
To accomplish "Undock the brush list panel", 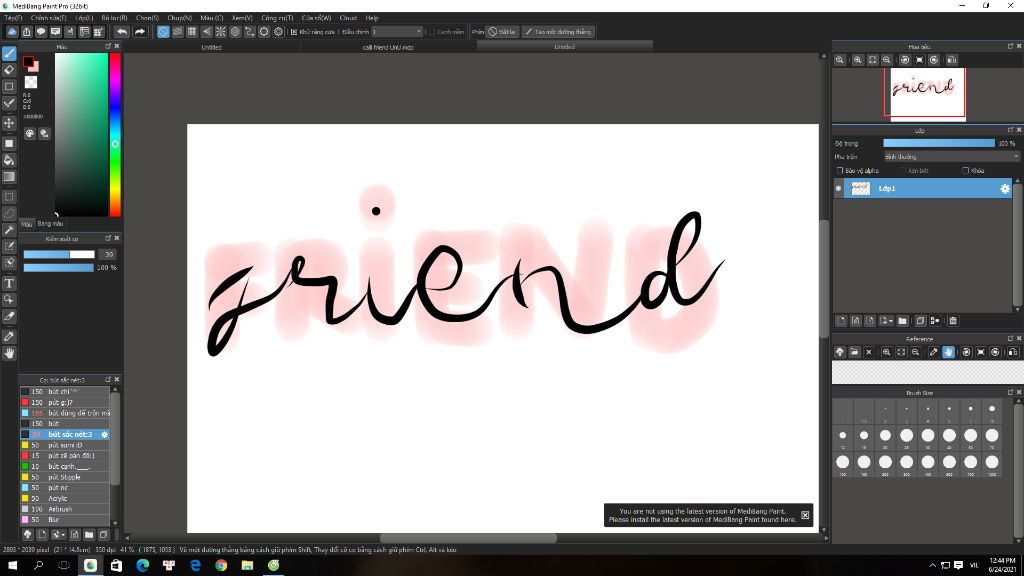I will (x=108, y=379).
